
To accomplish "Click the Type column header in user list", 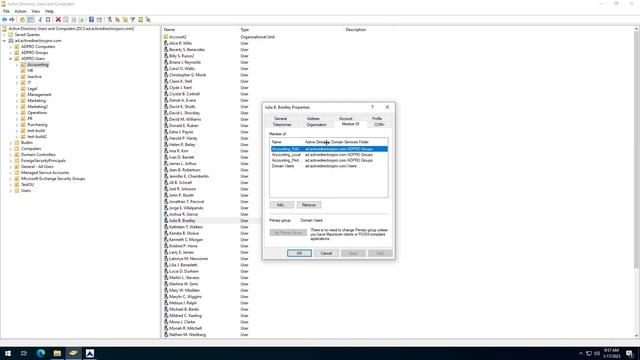I will tap(291, 30).
